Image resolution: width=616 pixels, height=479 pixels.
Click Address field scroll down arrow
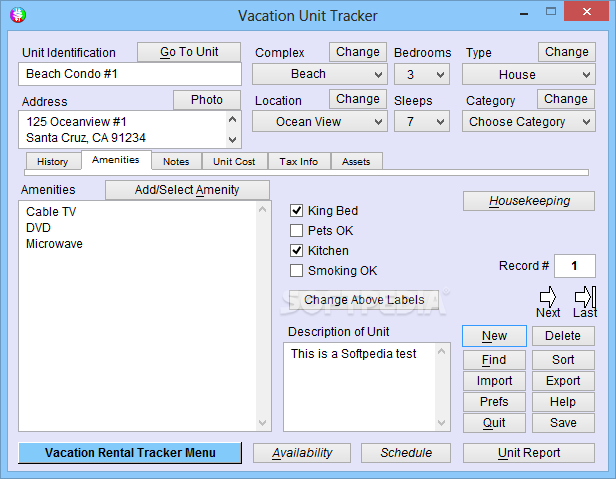pos(233,140)
